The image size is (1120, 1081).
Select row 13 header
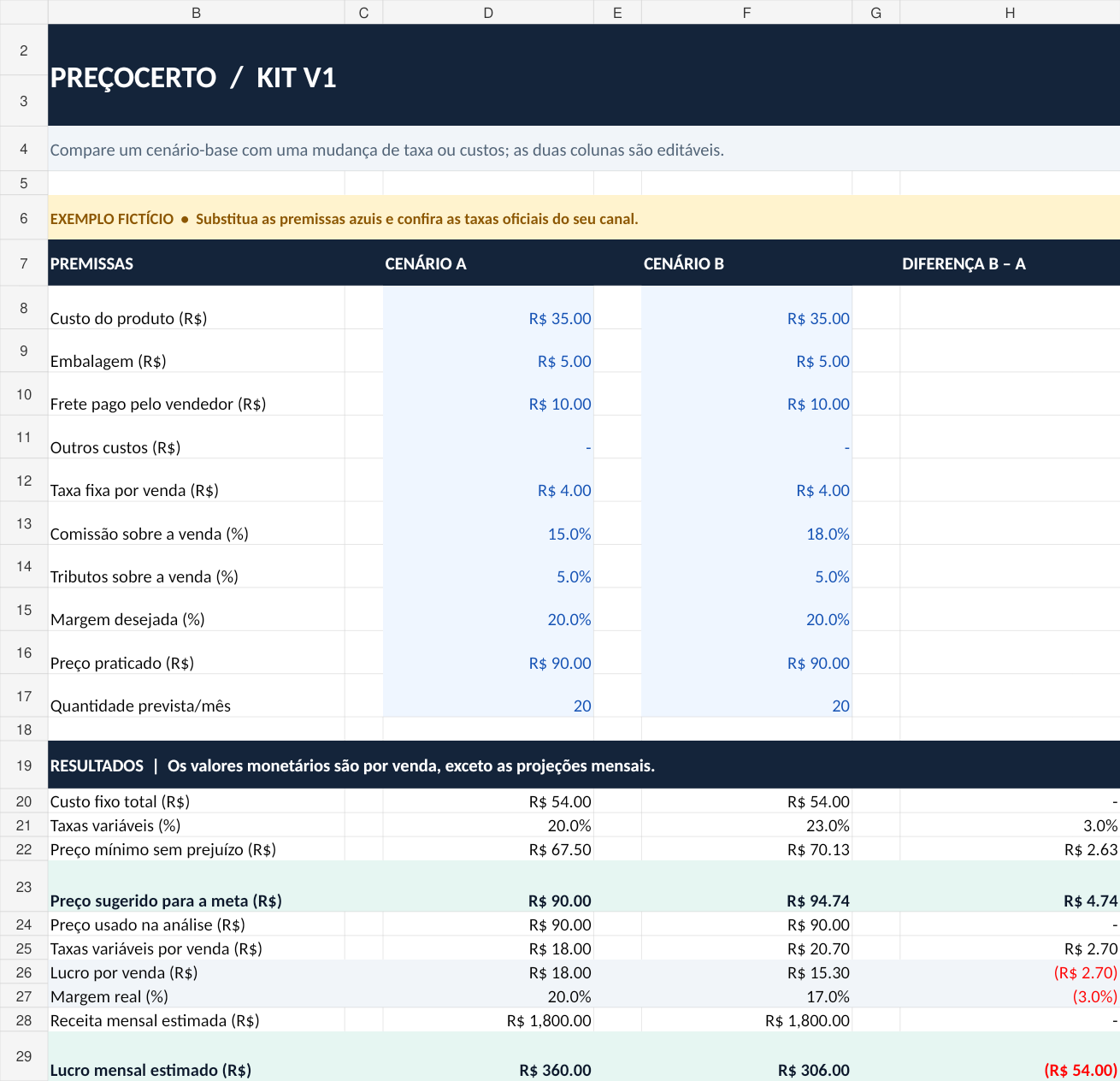click(24, 523)
